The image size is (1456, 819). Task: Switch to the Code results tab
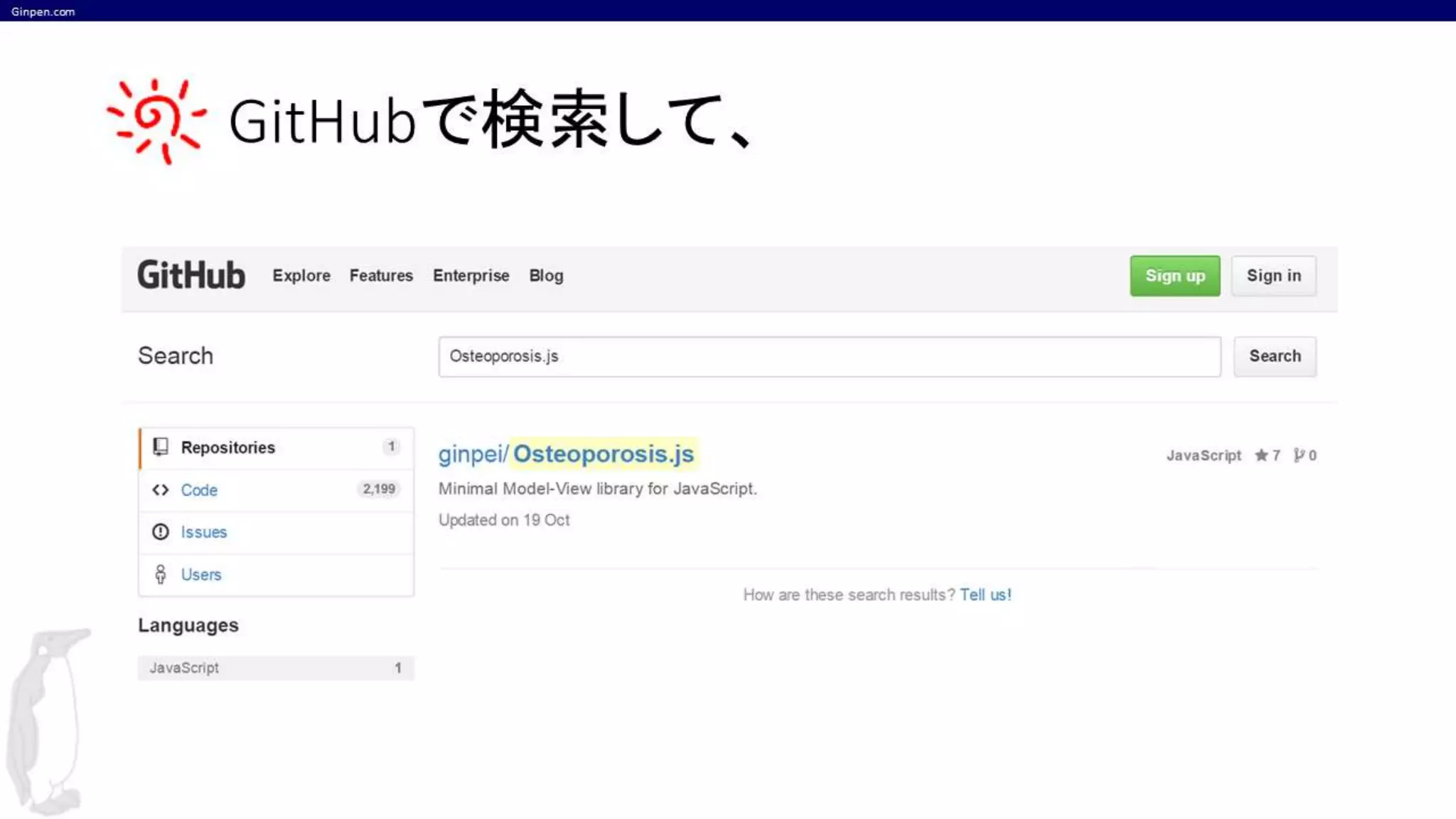[x=277, y=490]
